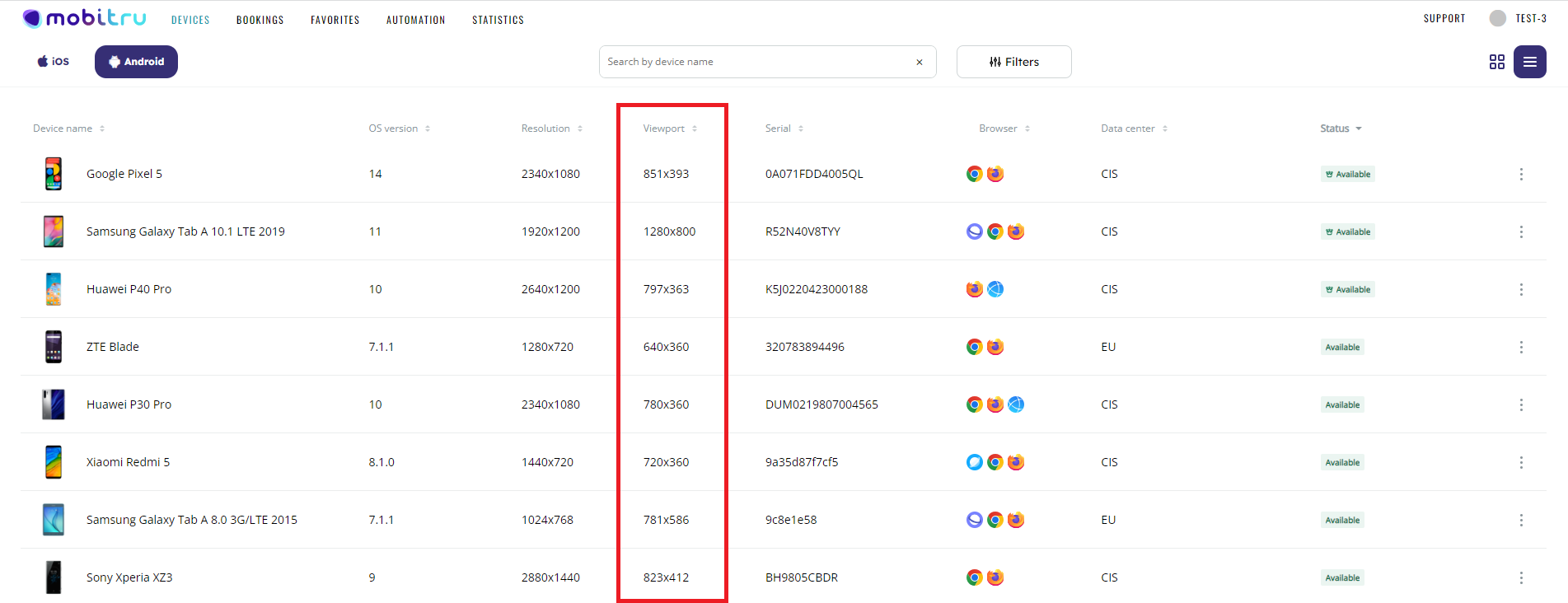Screen dimensions: 1568x603
Task: Sort by Device name column
Action: [69, 129]
